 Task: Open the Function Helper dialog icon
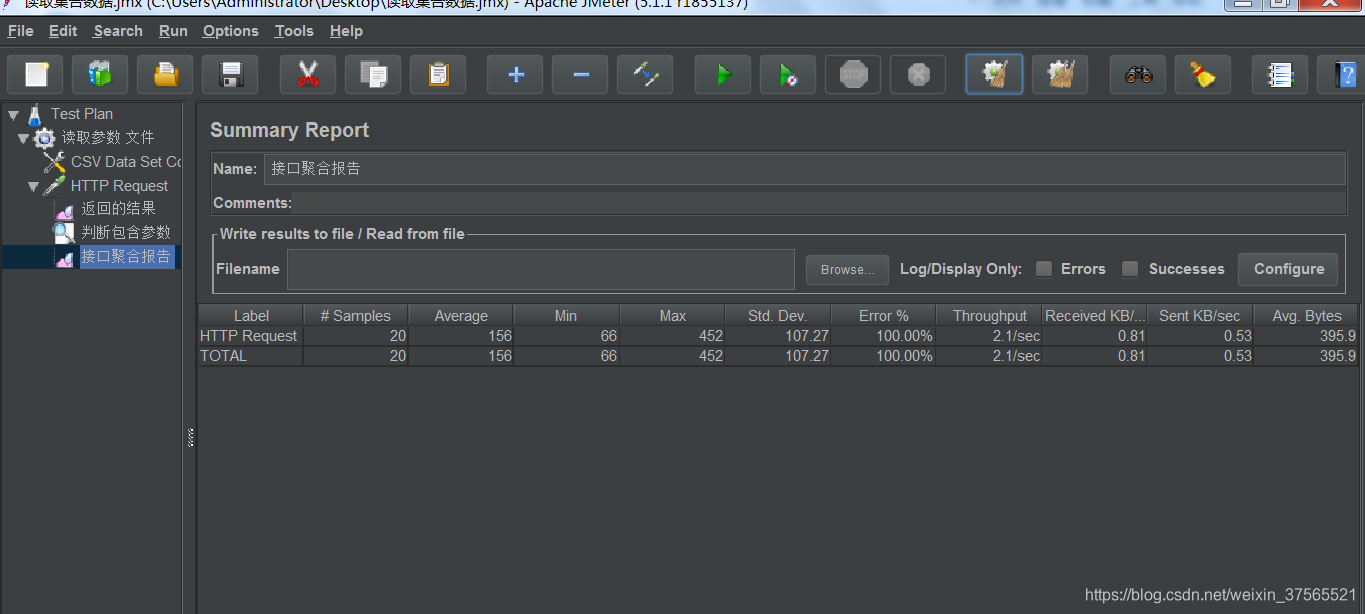pos(1280,74)
